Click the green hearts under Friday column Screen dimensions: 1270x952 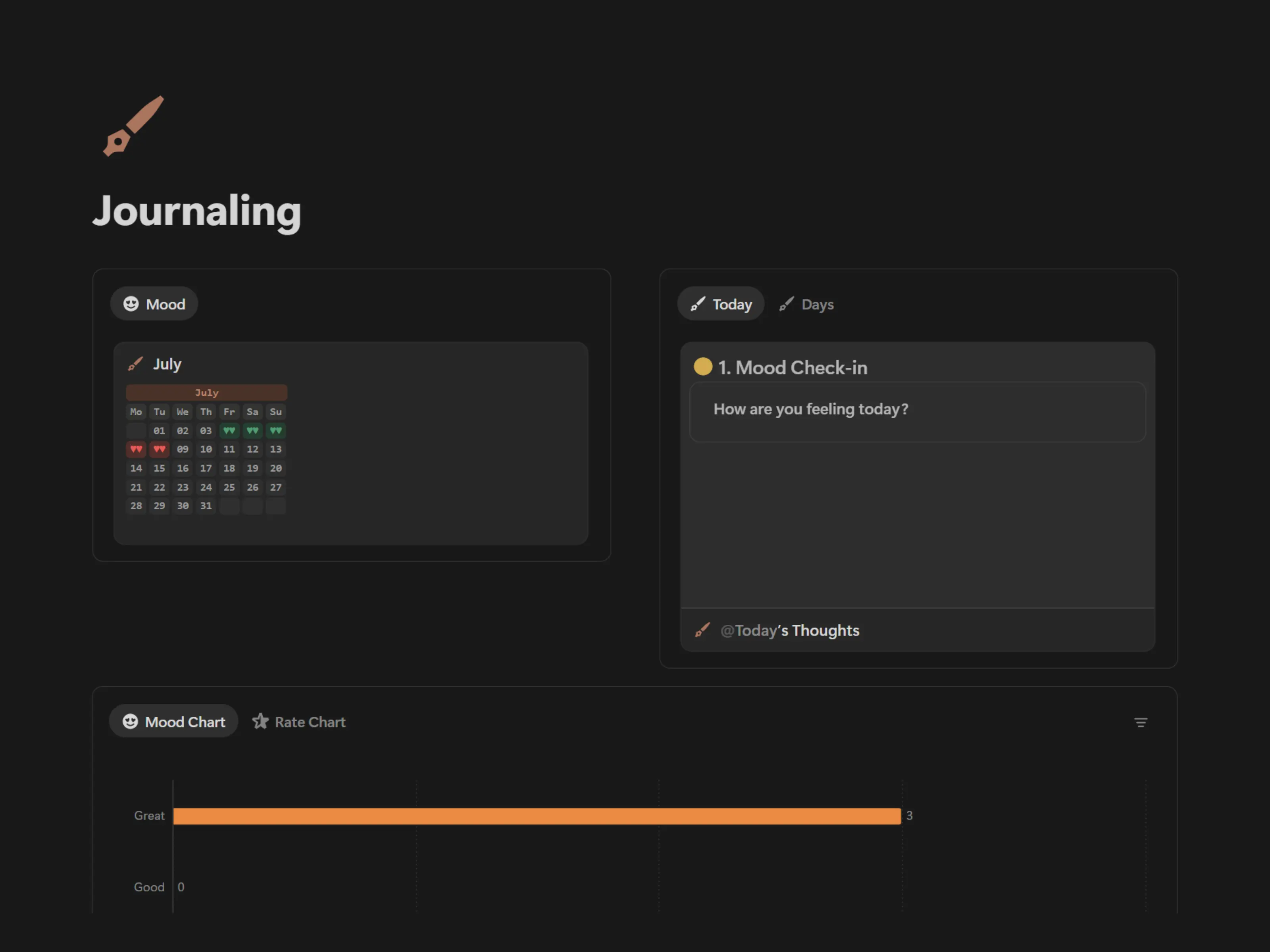coord(229,430)
